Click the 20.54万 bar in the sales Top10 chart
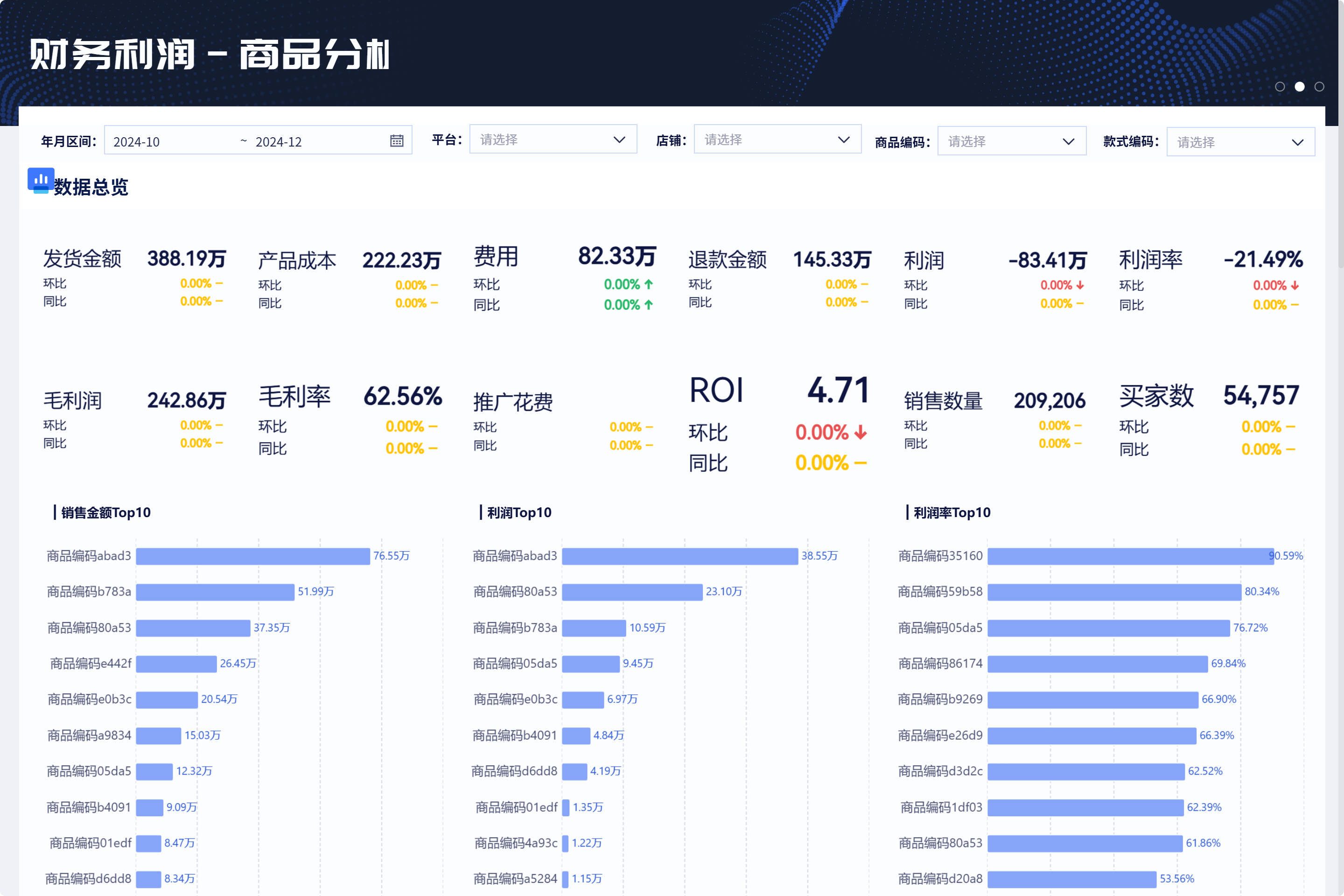 tap(167, 700)
